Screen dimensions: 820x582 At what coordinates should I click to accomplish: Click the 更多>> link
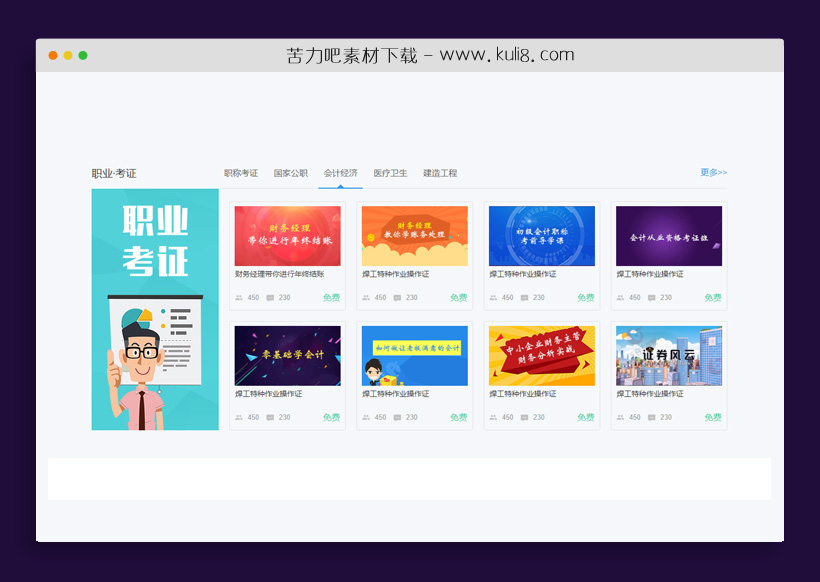pyautogui.click(x=713, y=172)
